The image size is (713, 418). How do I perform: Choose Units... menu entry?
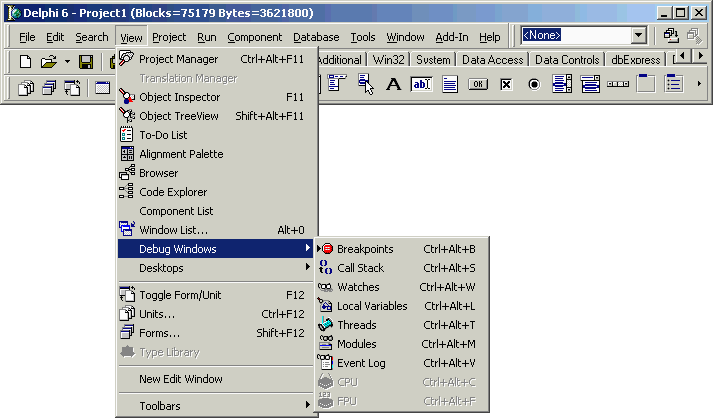(216, 314)
